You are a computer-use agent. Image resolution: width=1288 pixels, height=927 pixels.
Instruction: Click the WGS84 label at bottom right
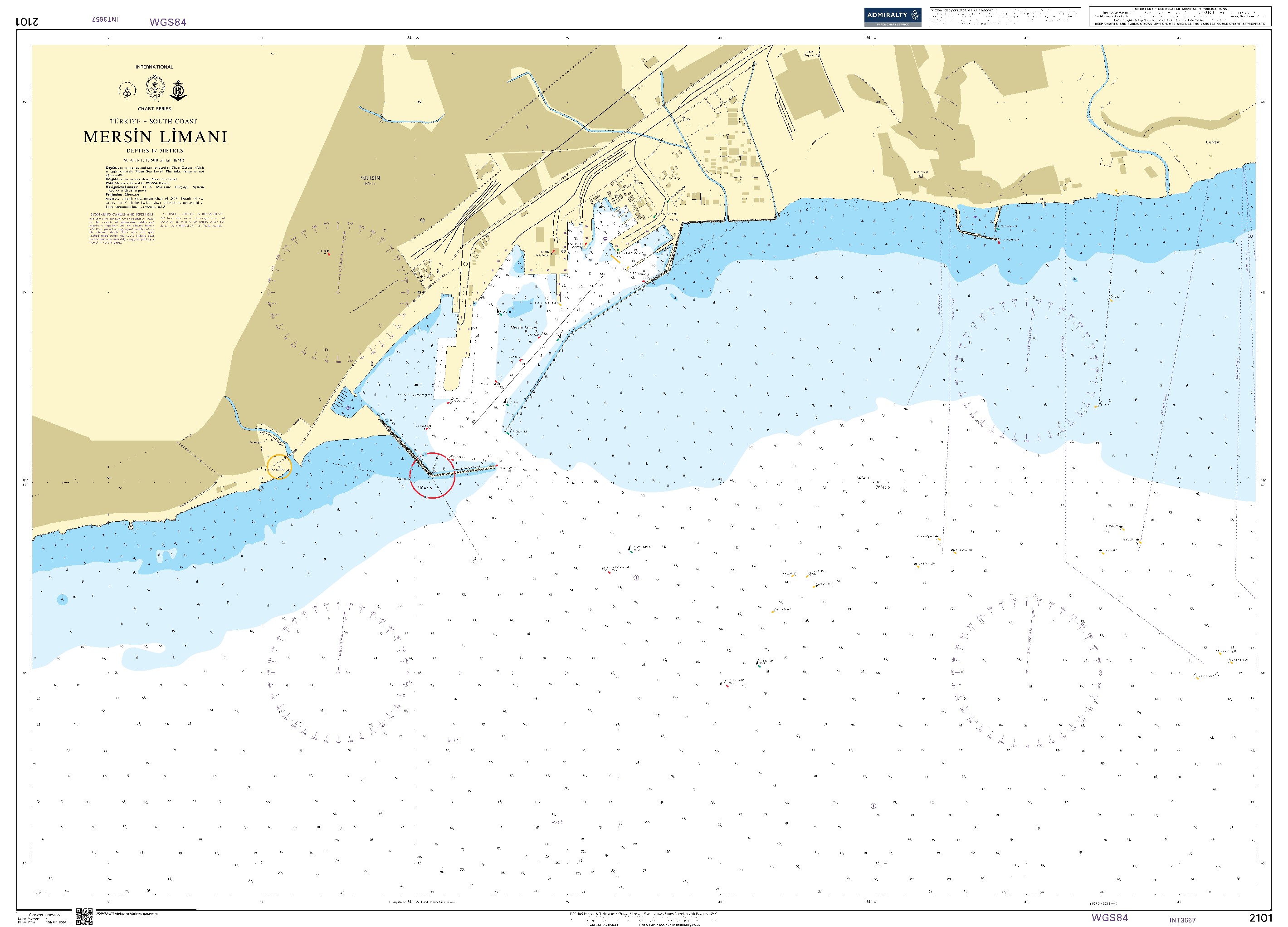tap(1109, 917)
